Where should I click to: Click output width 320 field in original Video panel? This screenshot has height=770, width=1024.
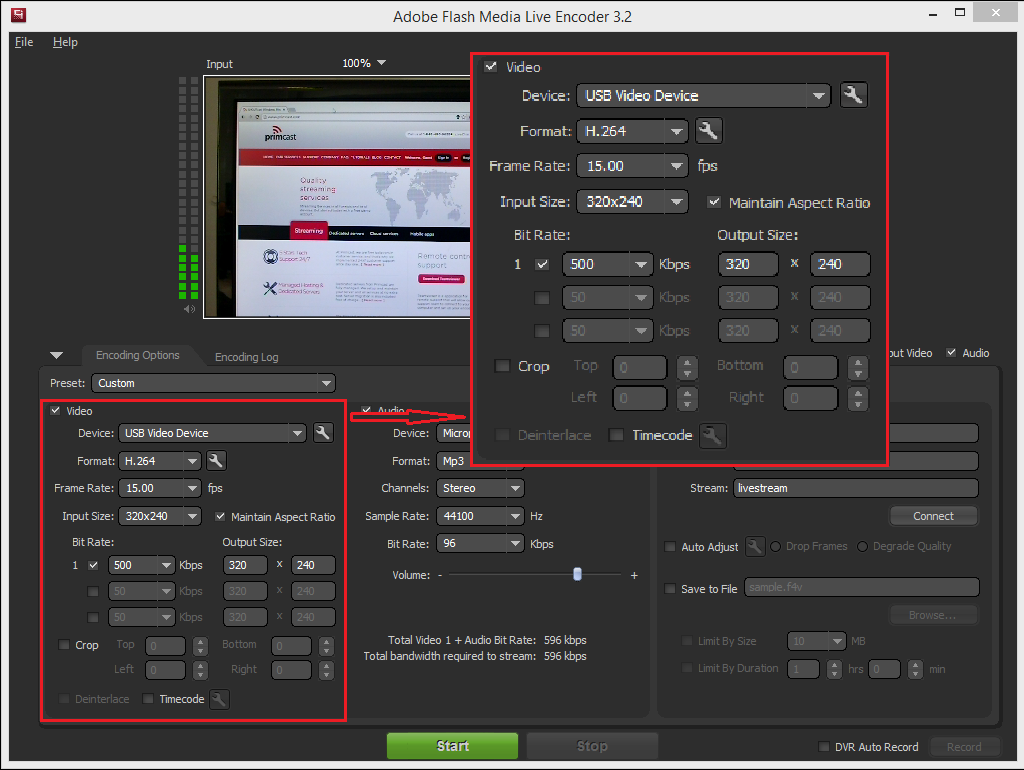(246, 565)
